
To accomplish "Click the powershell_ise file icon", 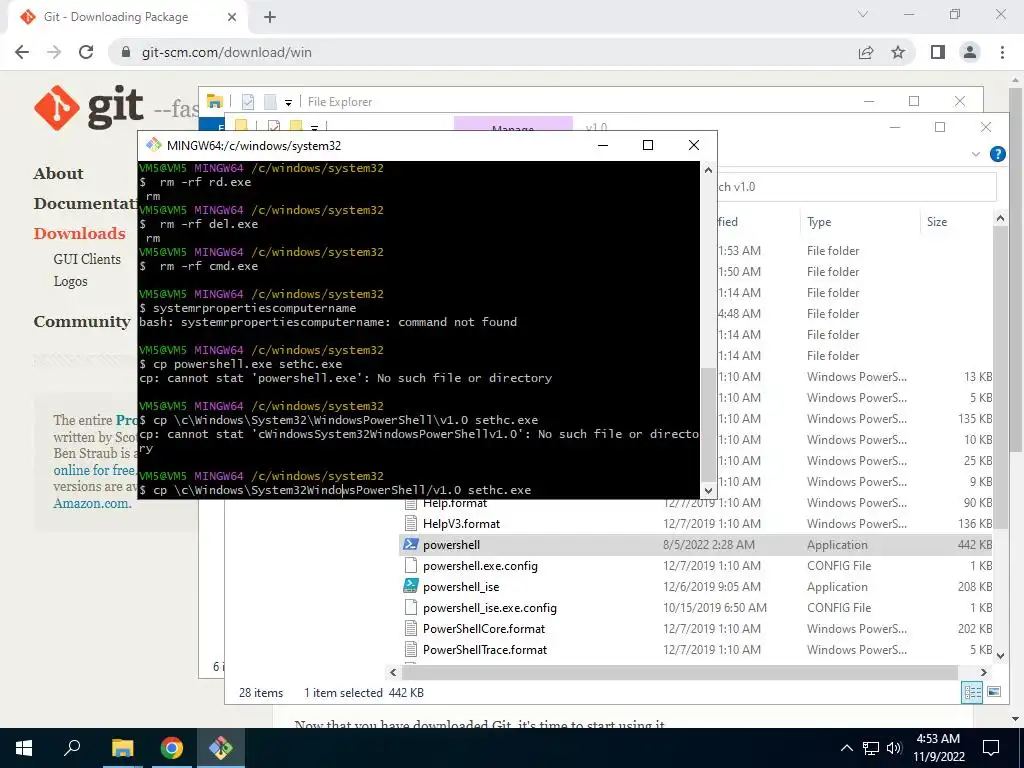I will (411, 586).
